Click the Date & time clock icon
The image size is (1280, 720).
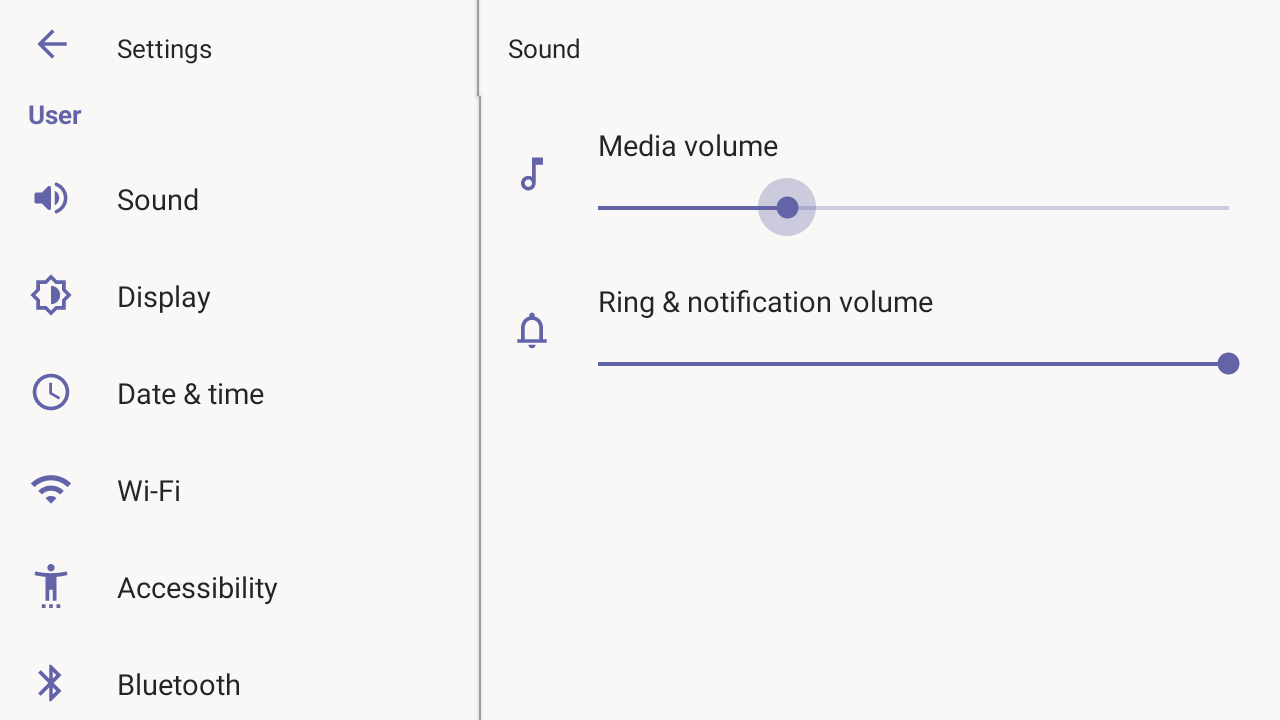pos(50,393)
